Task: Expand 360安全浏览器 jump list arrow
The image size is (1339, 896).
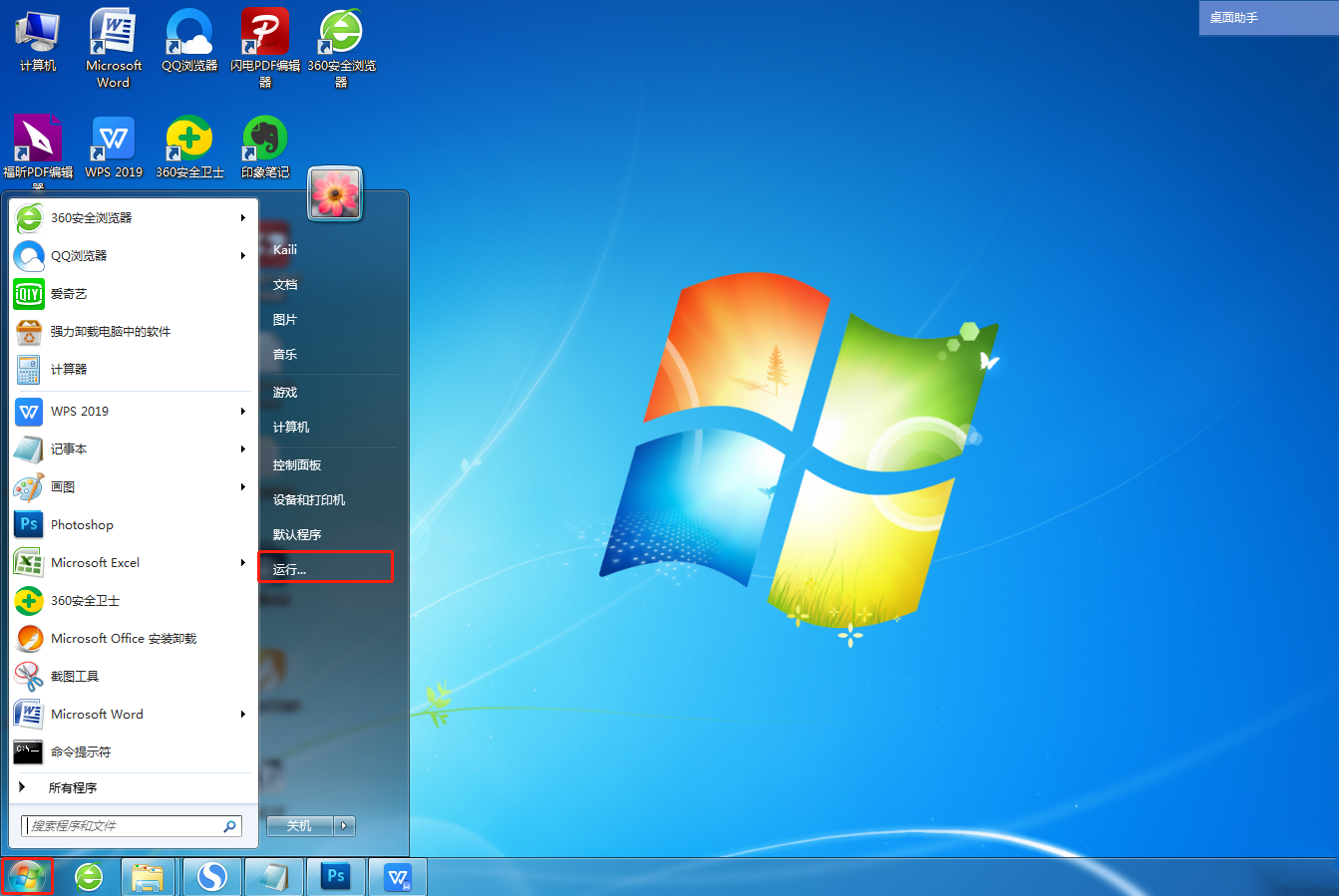Action: click(x=243, y=217)
